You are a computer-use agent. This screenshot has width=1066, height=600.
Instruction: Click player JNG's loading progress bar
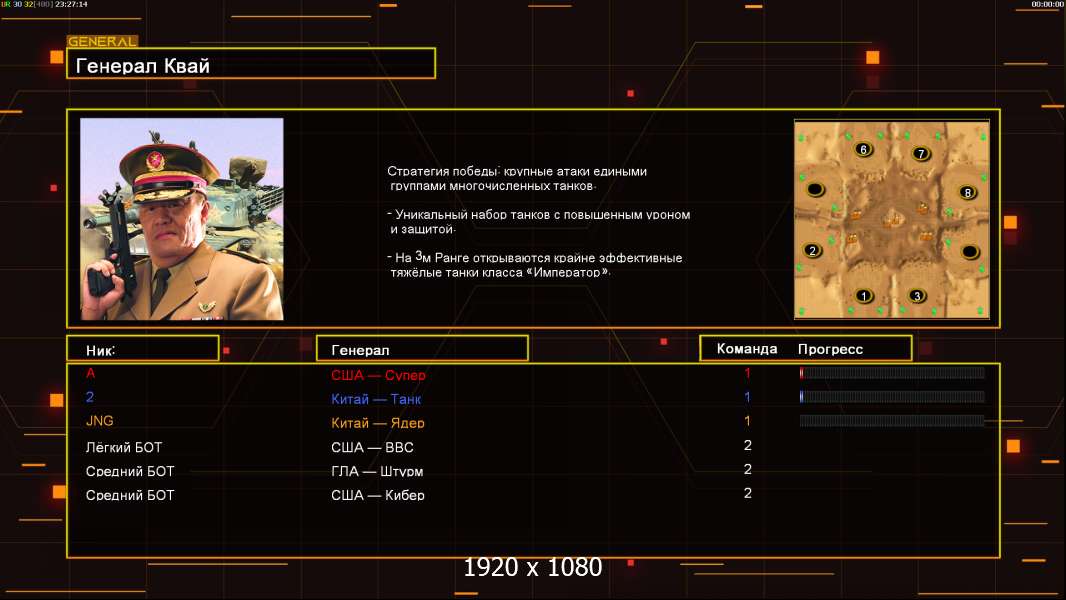pos(891,421)
